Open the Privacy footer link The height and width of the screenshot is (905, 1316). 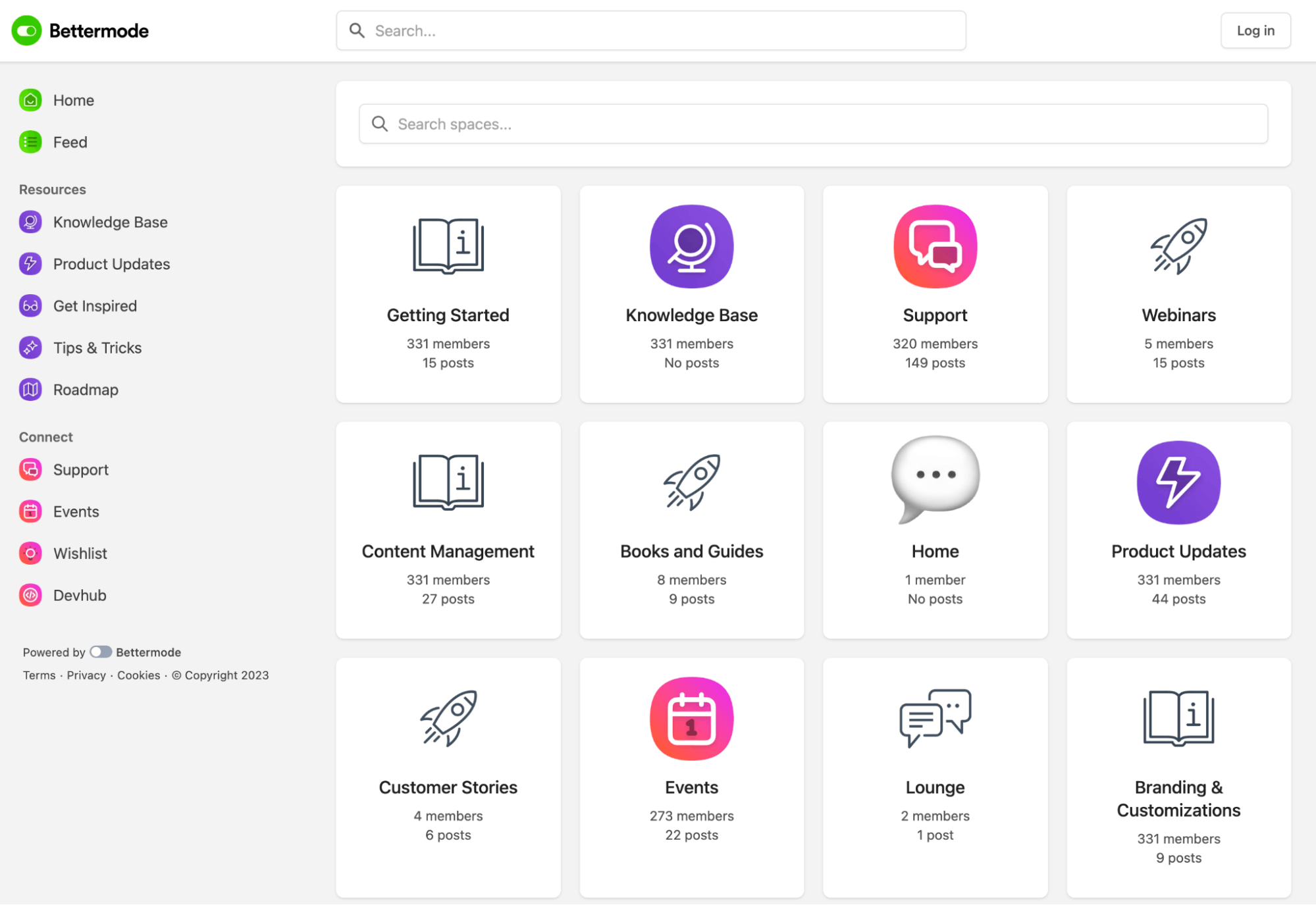pos(86,675)
